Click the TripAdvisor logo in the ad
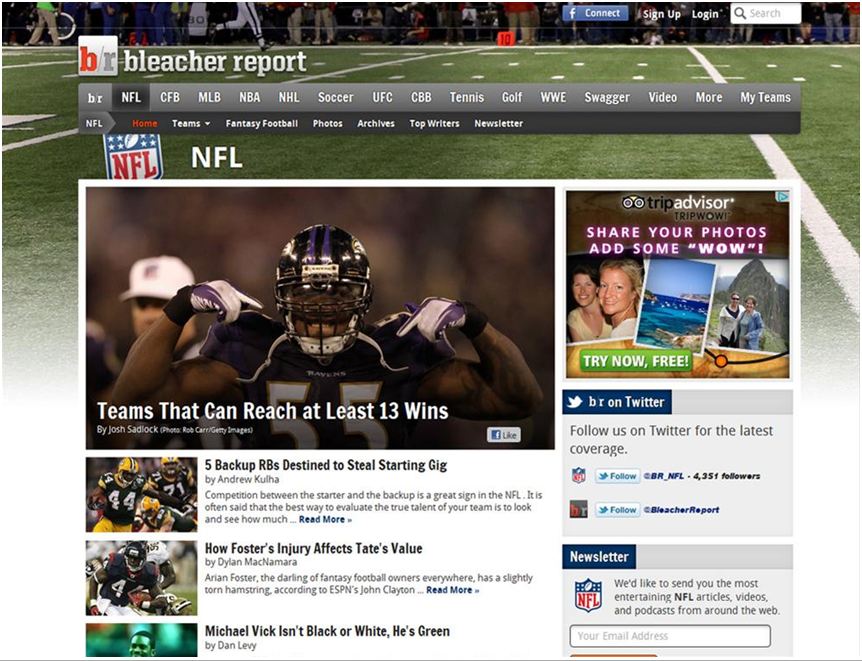Image resolution: width=862 pixels, height=661 pixels. tap(677, 203)
